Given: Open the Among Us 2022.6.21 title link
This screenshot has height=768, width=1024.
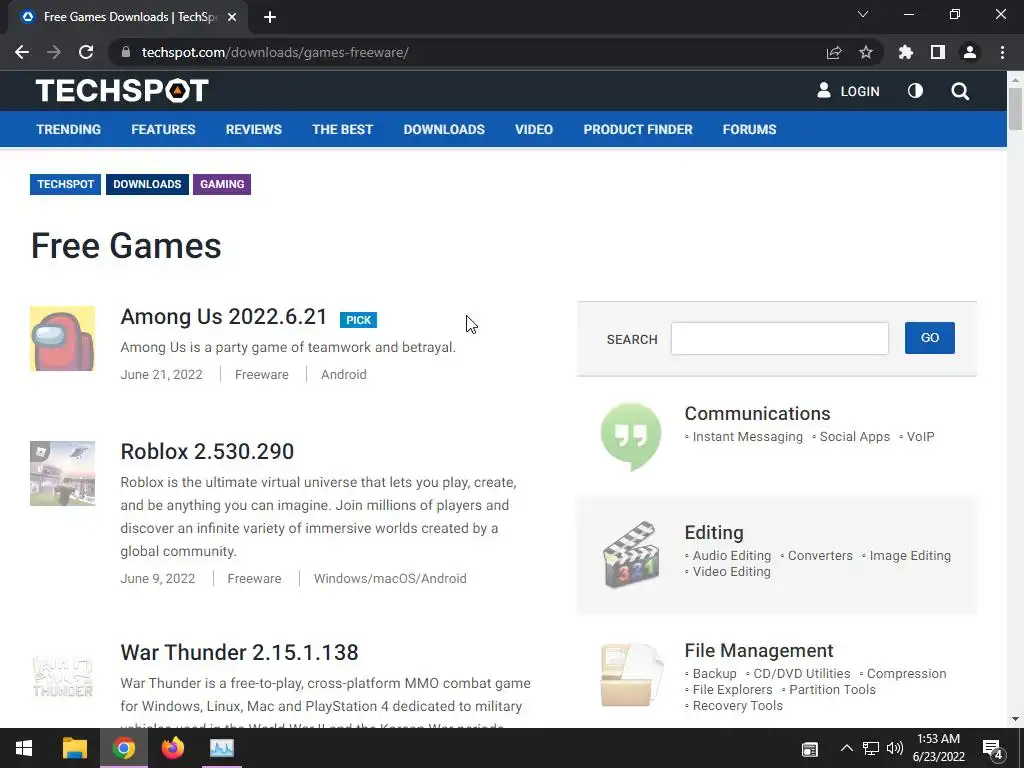Looking at the screenshot, I should (223, 317).
